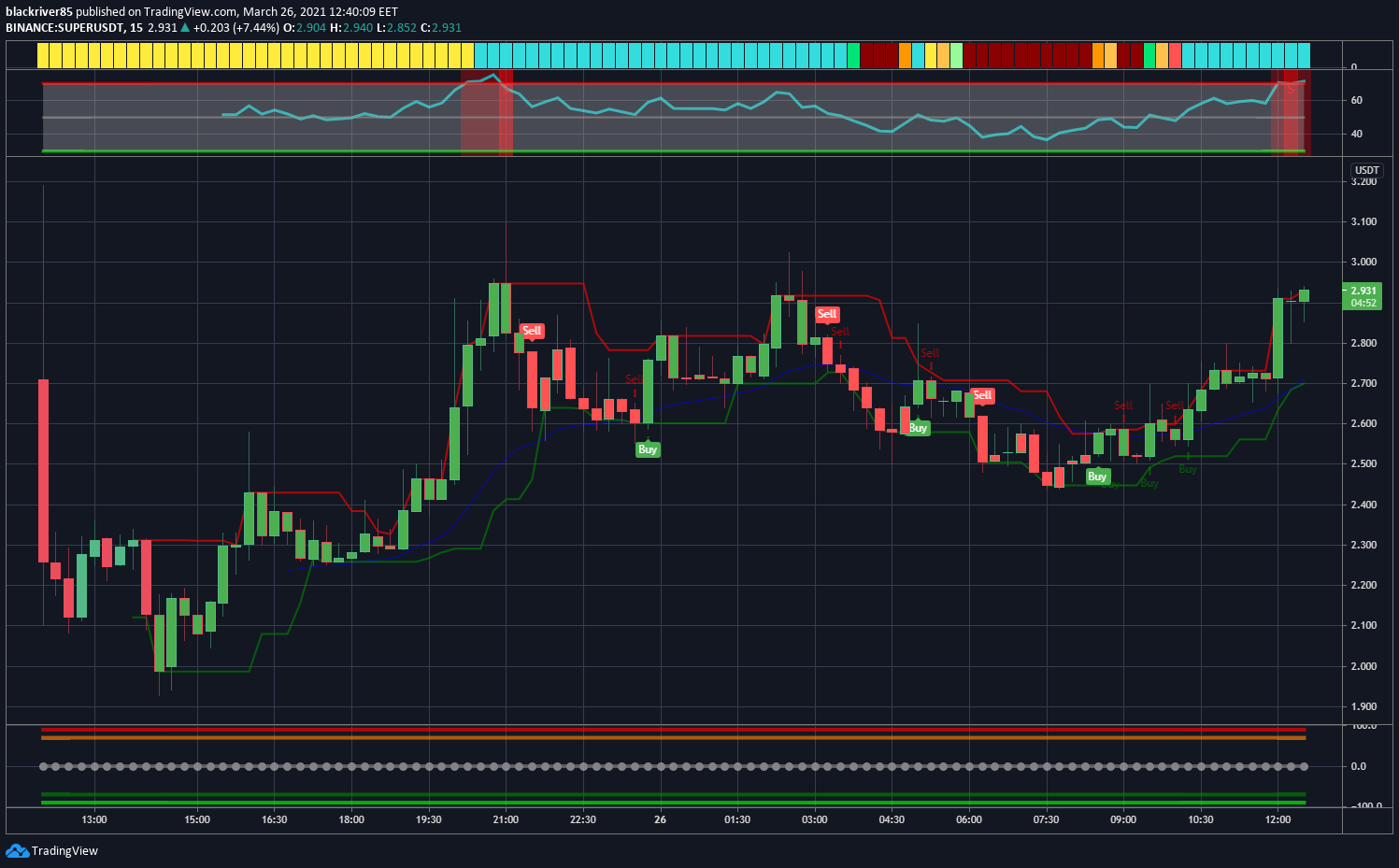Click the open value O:2.904

pos(305,27)
